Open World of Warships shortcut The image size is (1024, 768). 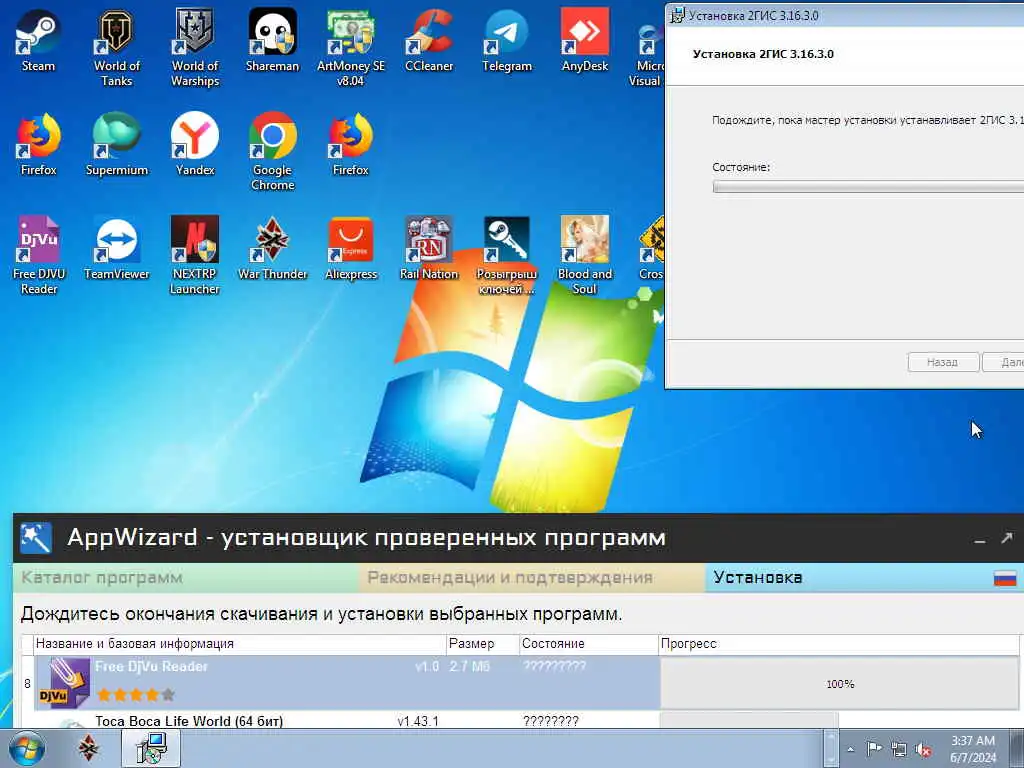coord(195,47)
